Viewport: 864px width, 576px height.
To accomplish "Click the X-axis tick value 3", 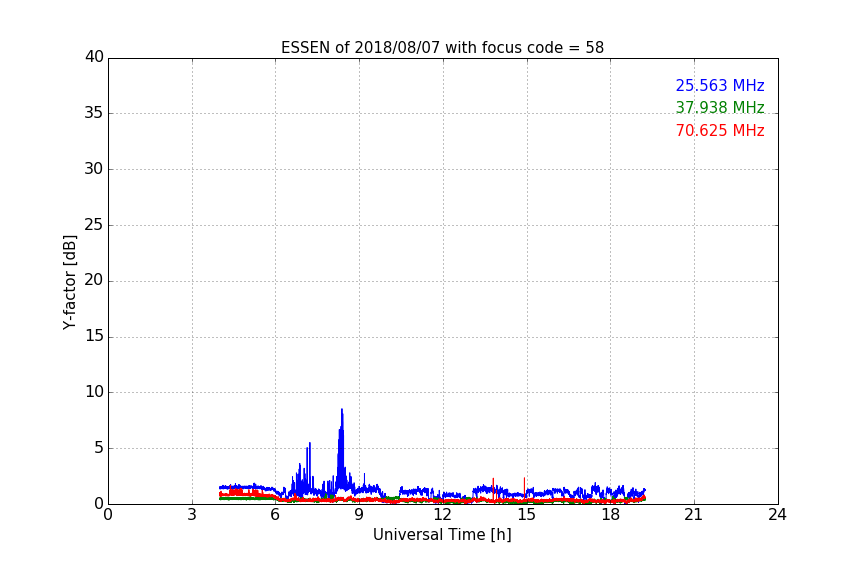I will pos(192,515).
